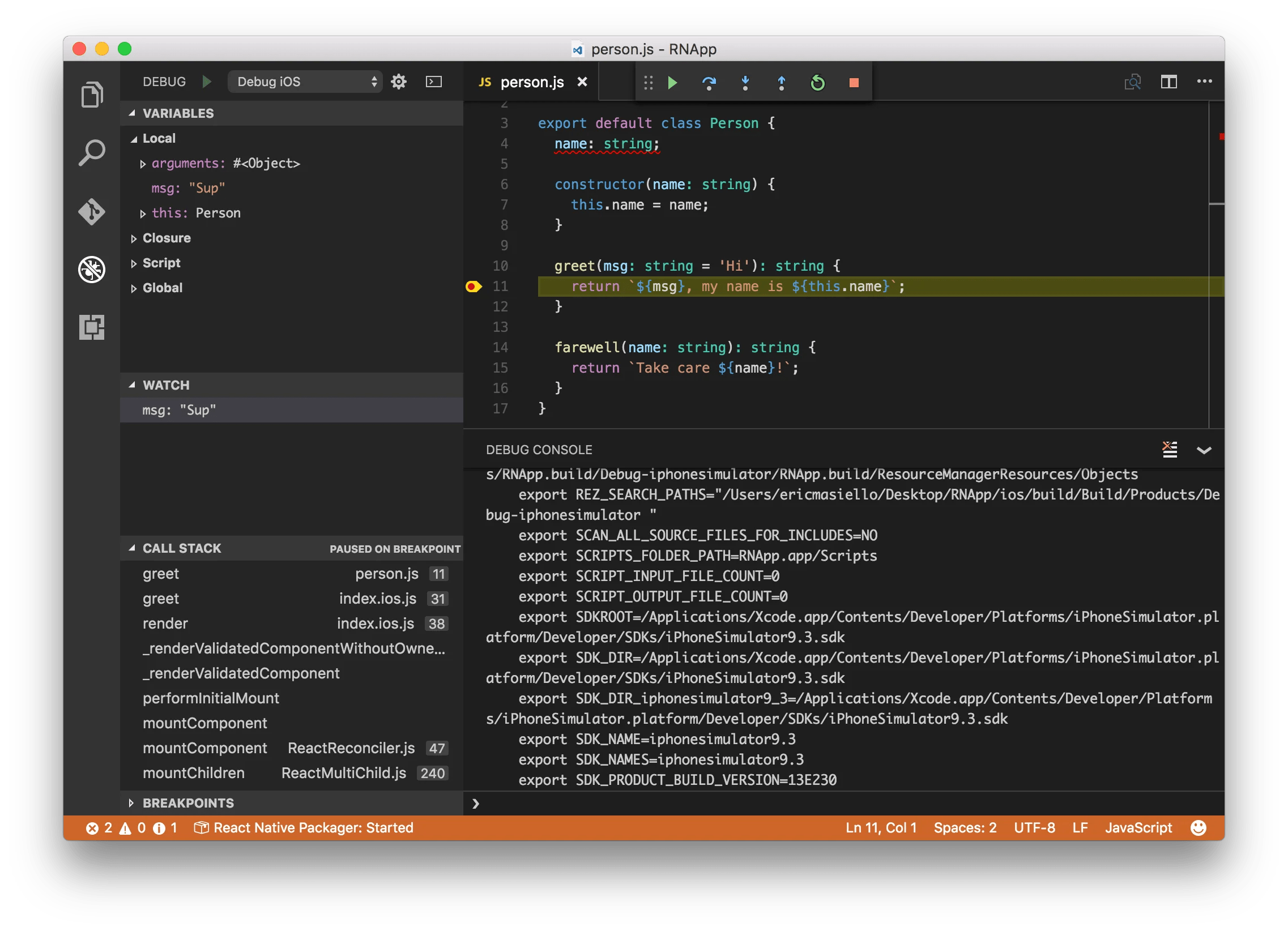Image resolution: width=1288 pixels, height=931 pixels.
Task: Select the person.js editor tab
Action: [531, 82]
